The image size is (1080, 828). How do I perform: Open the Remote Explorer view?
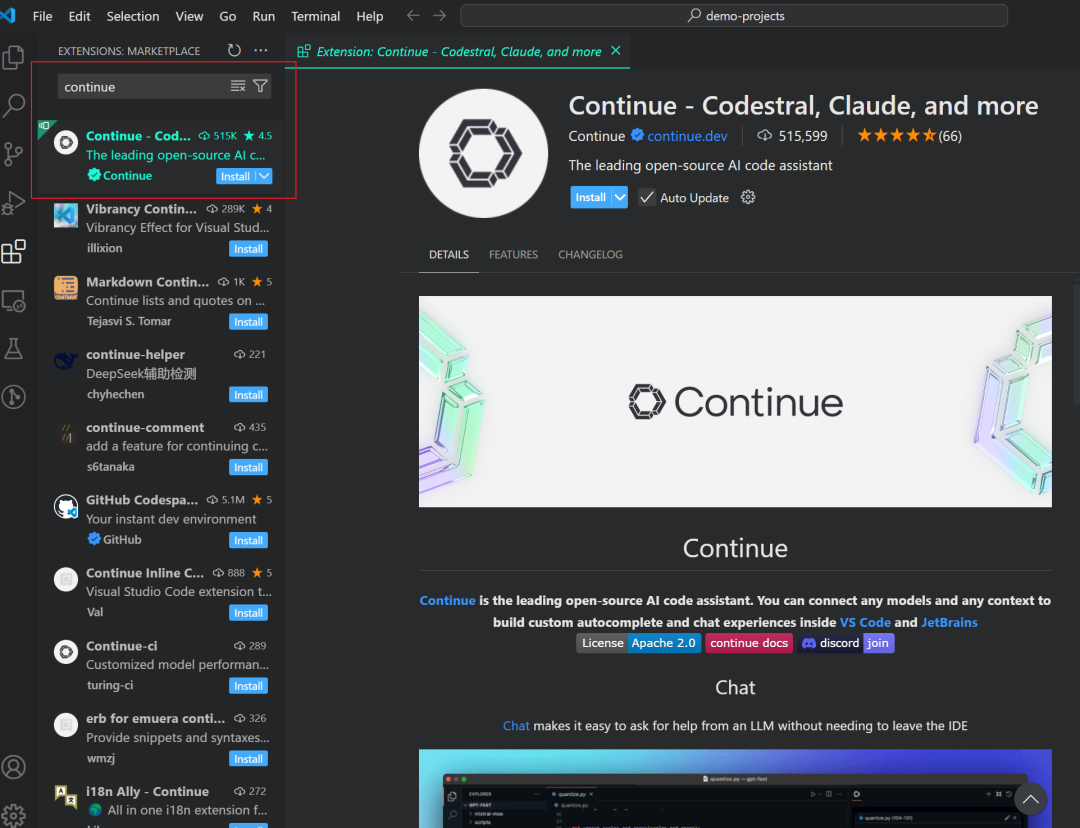point(14,301)
